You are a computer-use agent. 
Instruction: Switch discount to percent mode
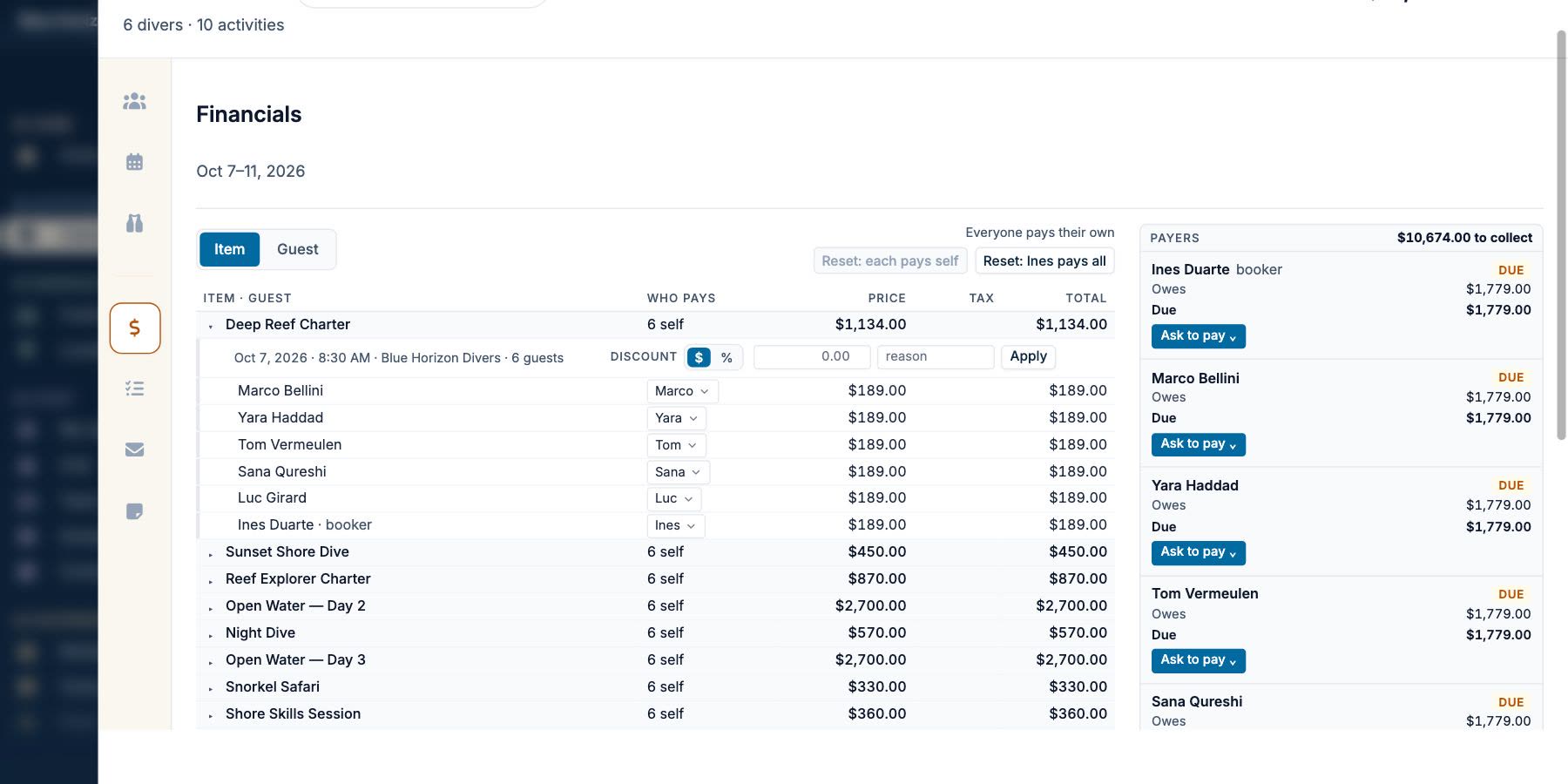point(727,357)
